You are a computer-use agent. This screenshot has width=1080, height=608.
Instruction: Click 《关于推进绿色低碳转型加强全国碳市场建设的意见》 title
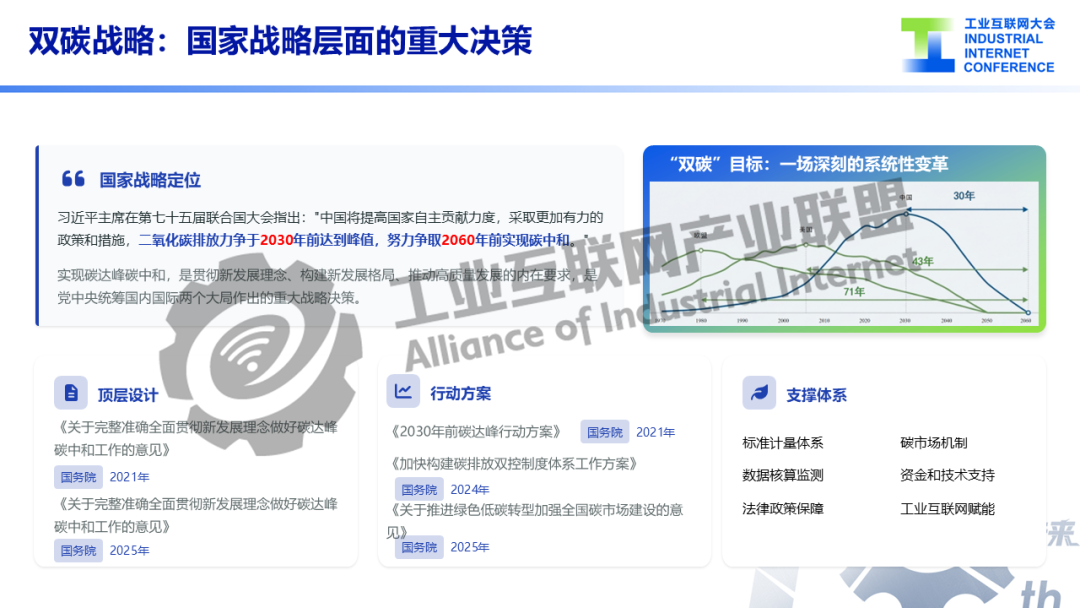[535, 521]
